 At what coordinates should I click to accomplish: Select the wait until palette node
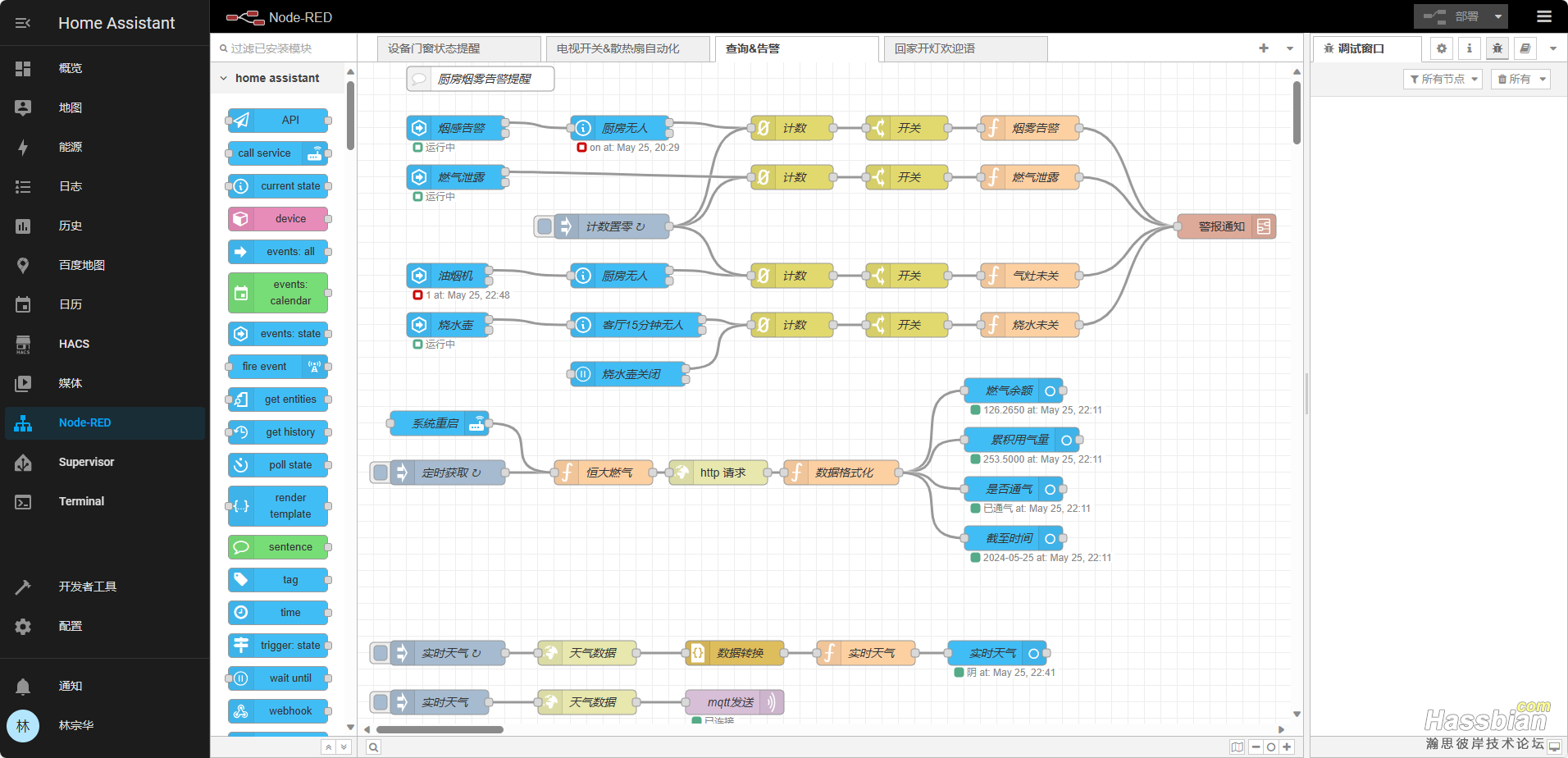tap(278, 678)
